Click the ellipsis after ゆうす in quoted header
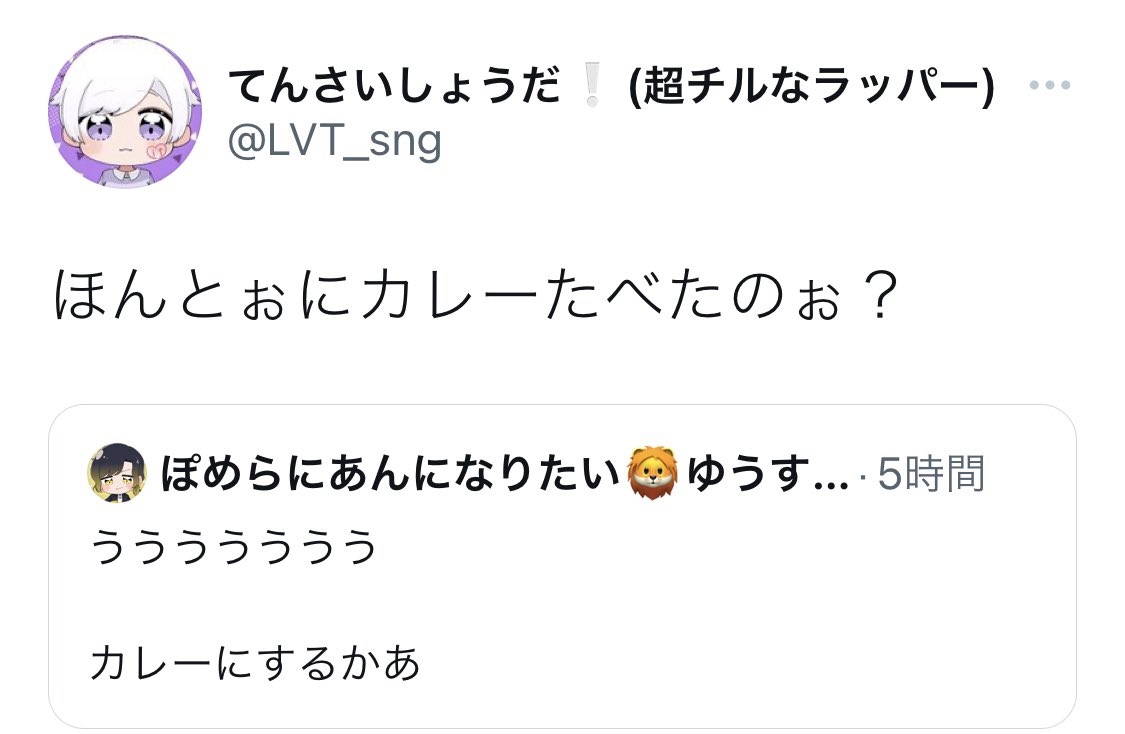 coord(832,481)
